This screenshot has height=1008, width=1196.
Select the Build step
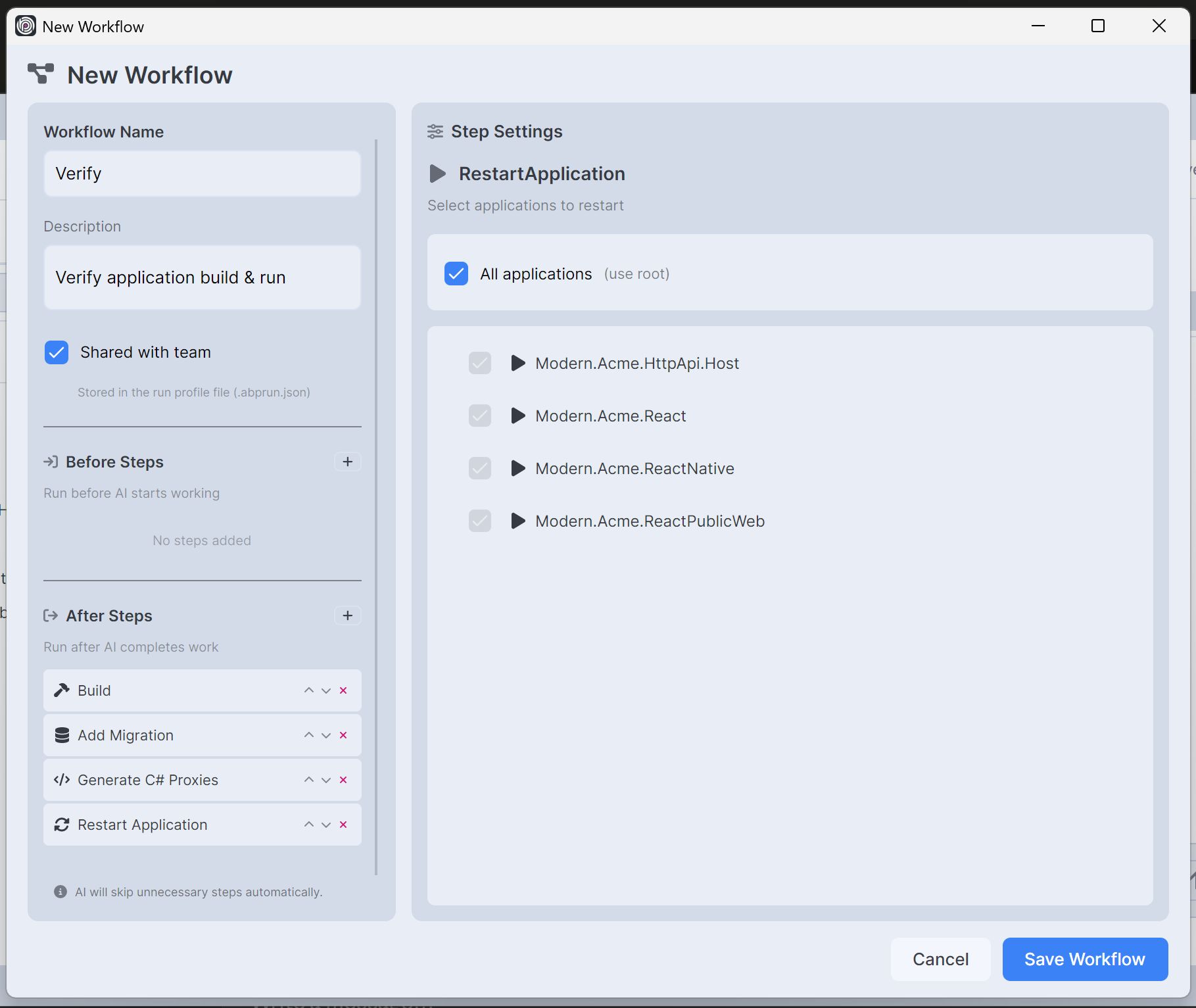[203, 690]
